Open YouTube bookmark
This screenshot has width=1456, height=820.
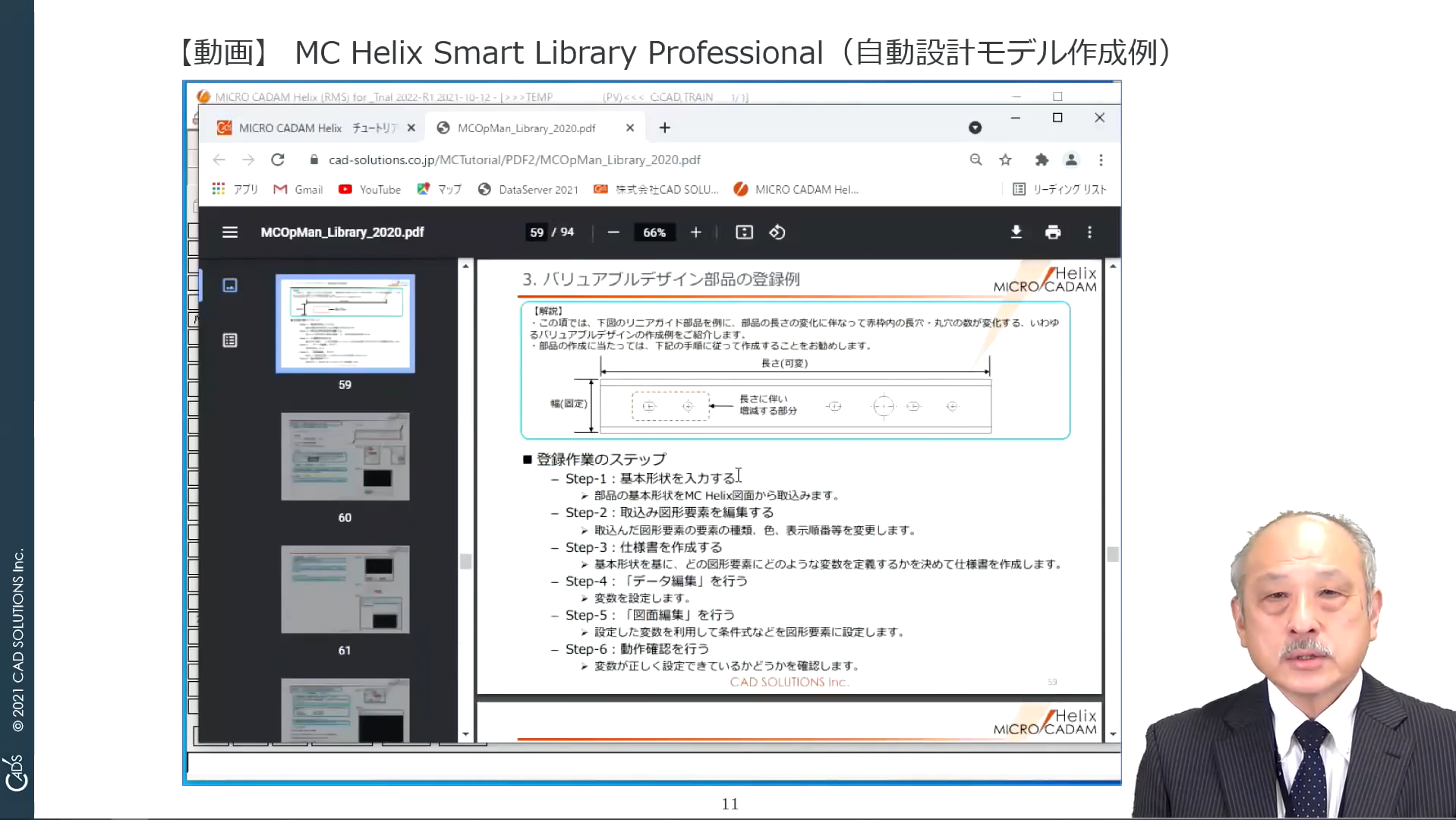(370, 189)
